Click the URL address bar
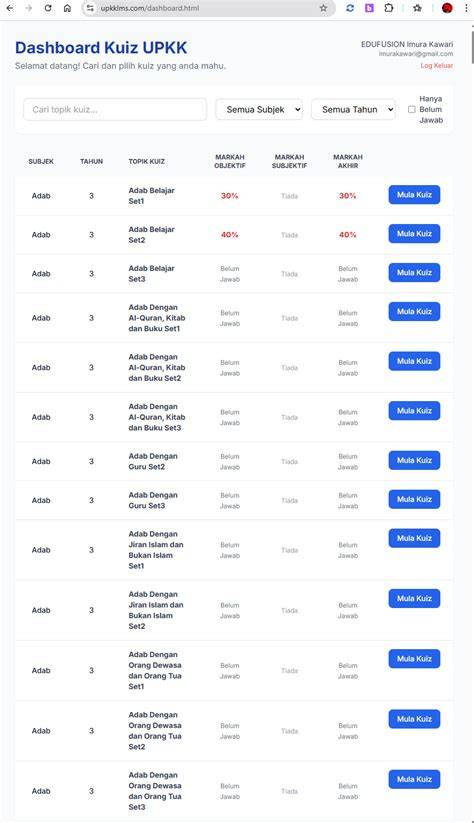 [207, 8]
